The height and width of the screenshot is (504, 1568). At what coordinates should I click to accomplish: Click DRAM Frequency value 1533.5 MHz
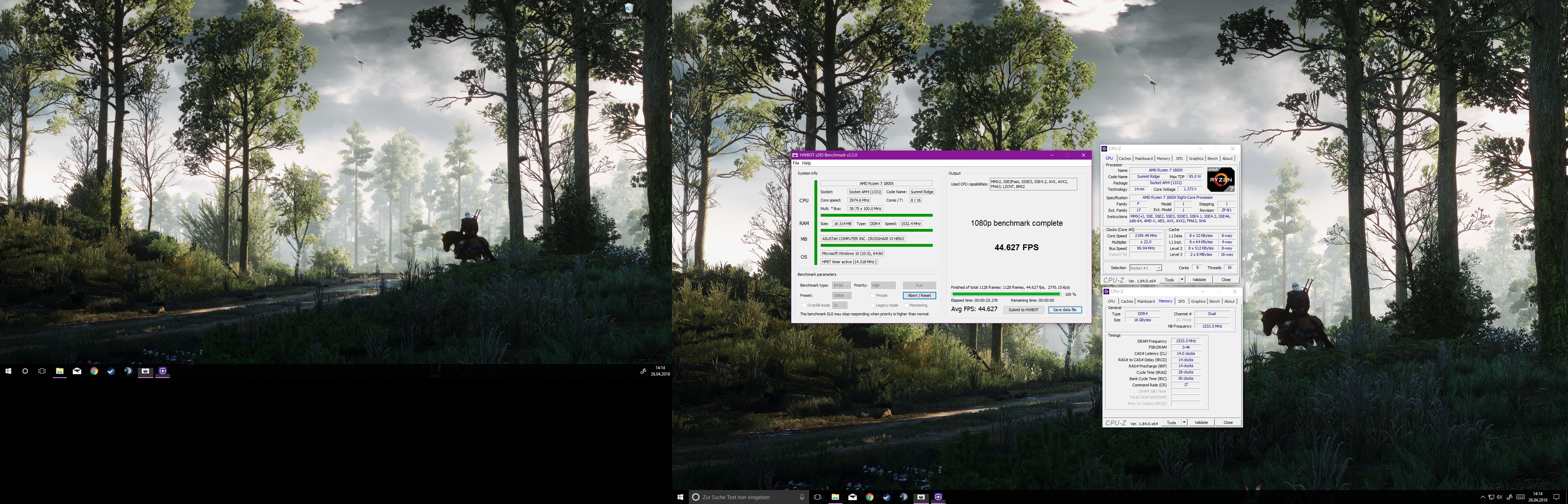tap(1186, 341)
